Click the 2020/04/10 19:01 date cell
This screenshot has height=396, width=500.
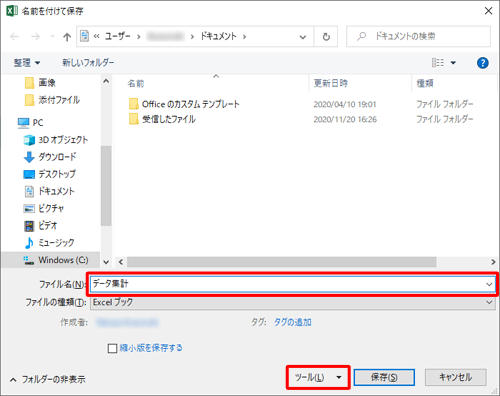click(x=345, y=104)
